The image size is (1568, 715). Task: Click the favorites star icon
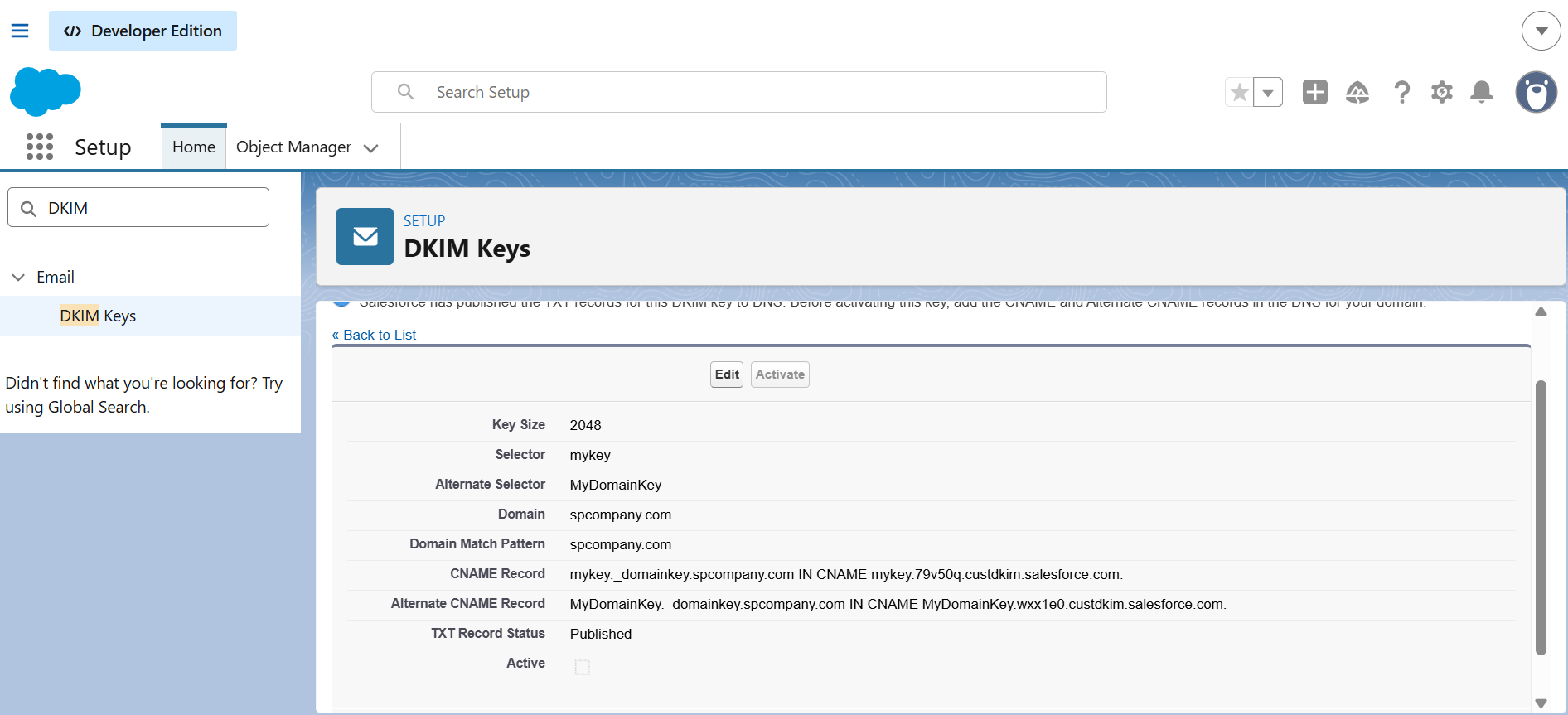[1239, 92]
